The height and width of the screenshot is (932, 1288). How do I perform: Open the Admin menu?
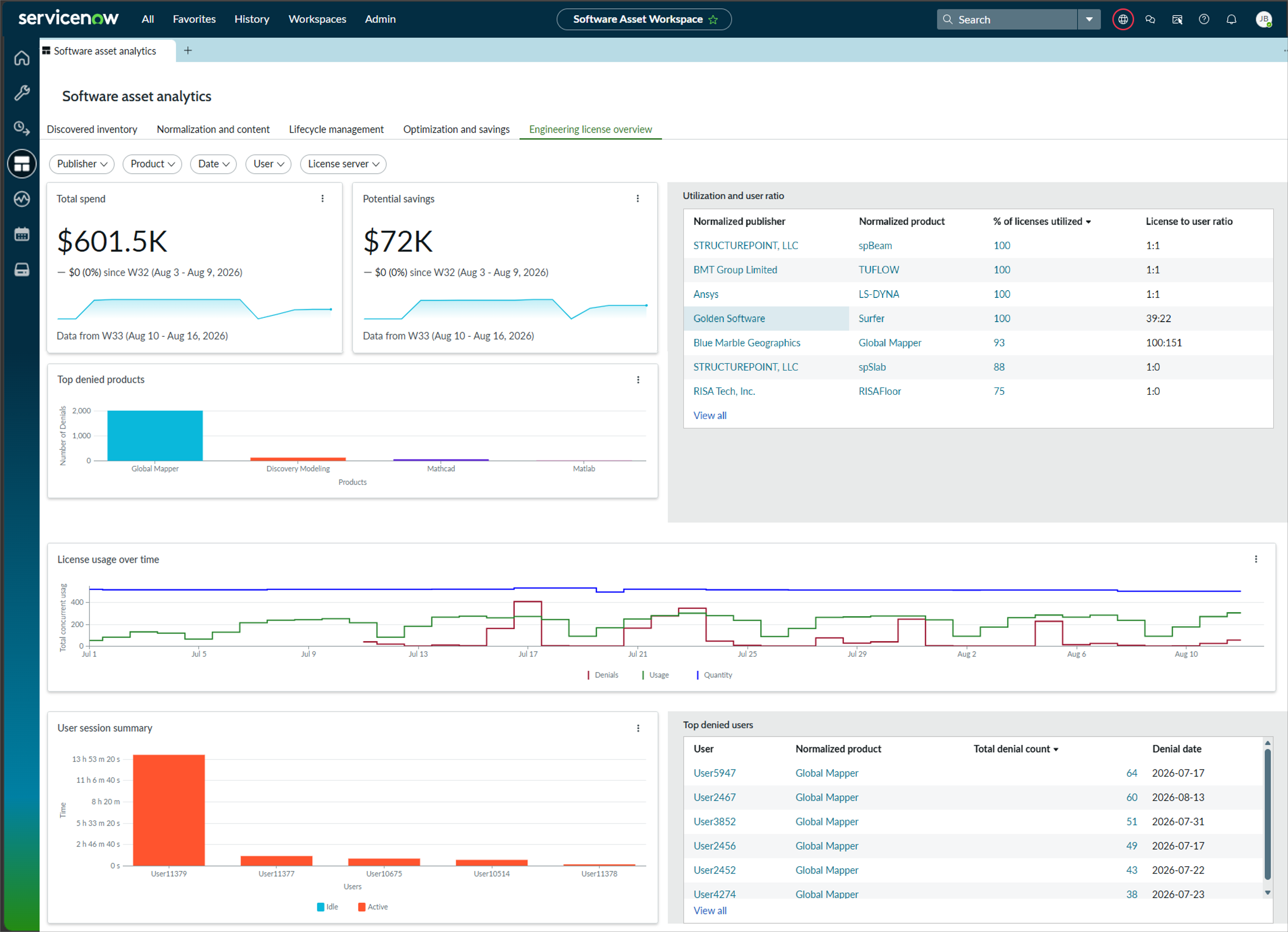[380, 19]
